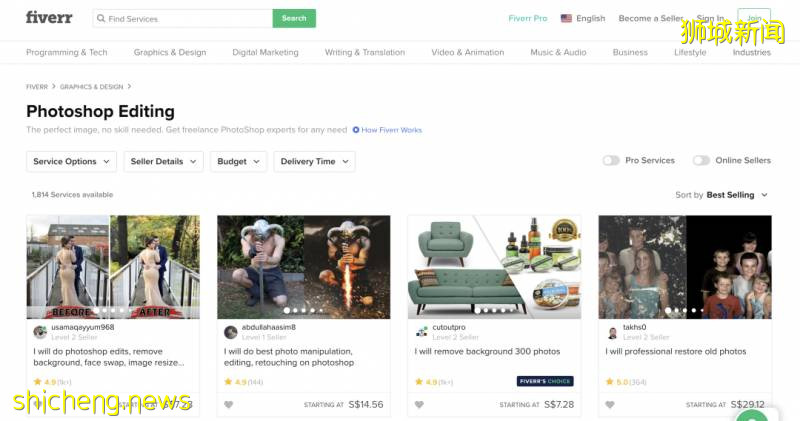The width and height of the screenshot is (800, 421).
Task: Favorite the abdullahaasim8 gig with heart icon
Action: point(229,405)
